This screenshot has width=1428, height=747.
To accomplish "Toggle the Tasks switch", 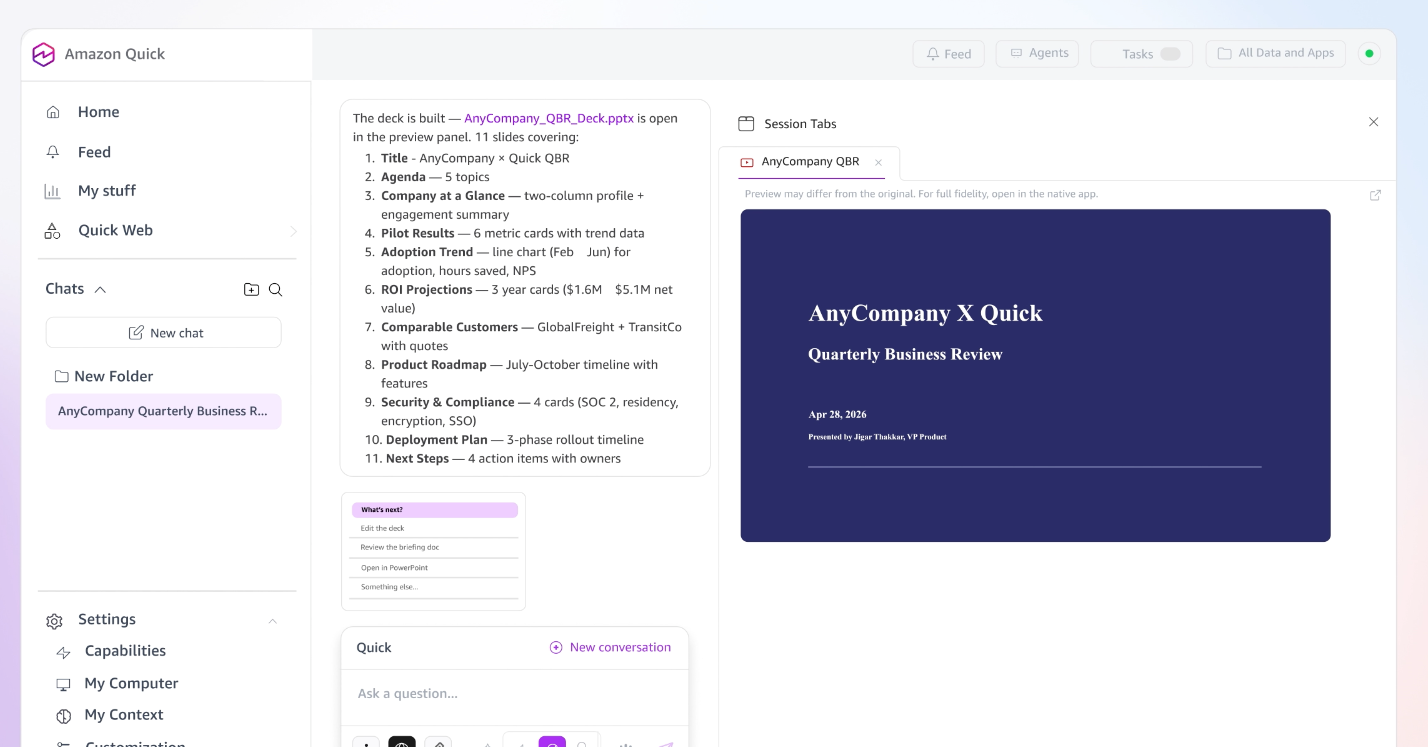I will pyautogui.click(x=1169, y=54).
